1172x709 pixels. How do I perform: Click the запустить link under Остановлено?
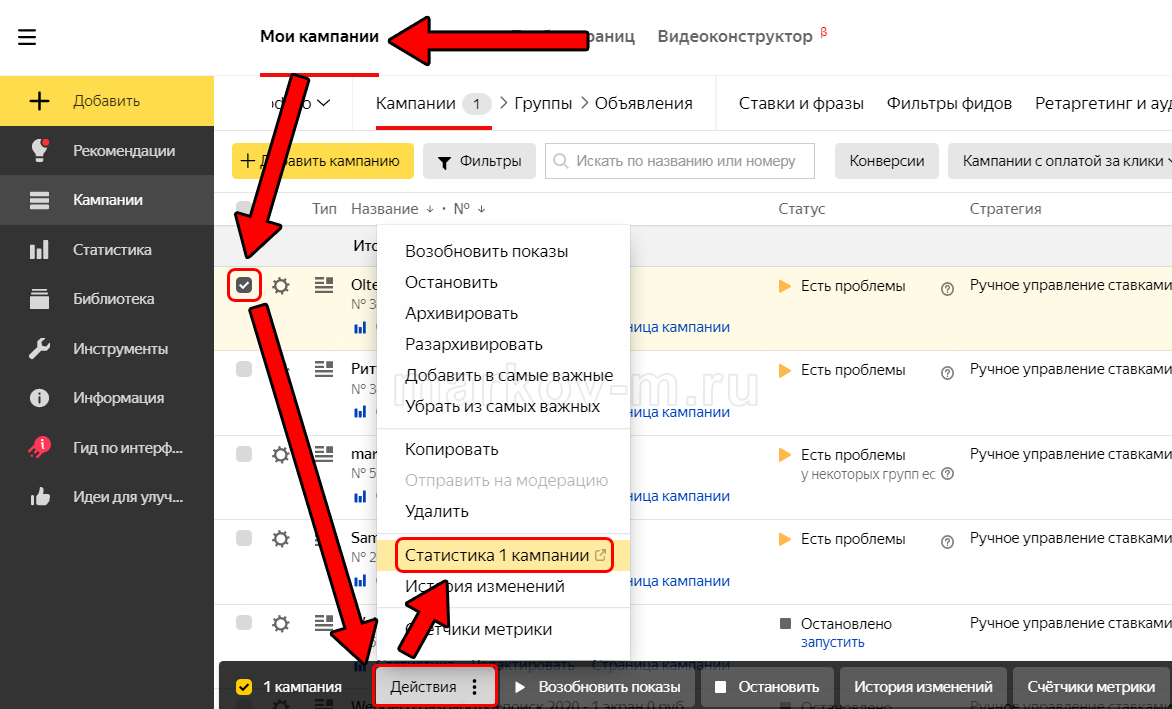tap(832, 642)
